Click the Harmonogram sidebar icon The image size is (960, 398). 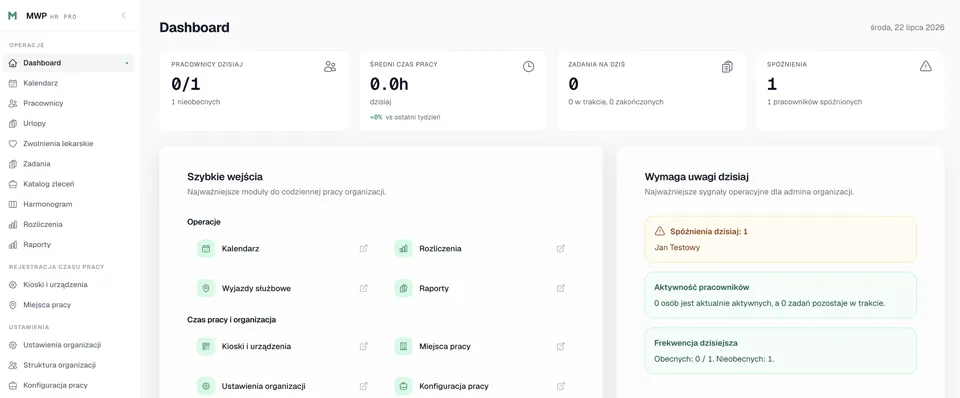pos(13,204)
